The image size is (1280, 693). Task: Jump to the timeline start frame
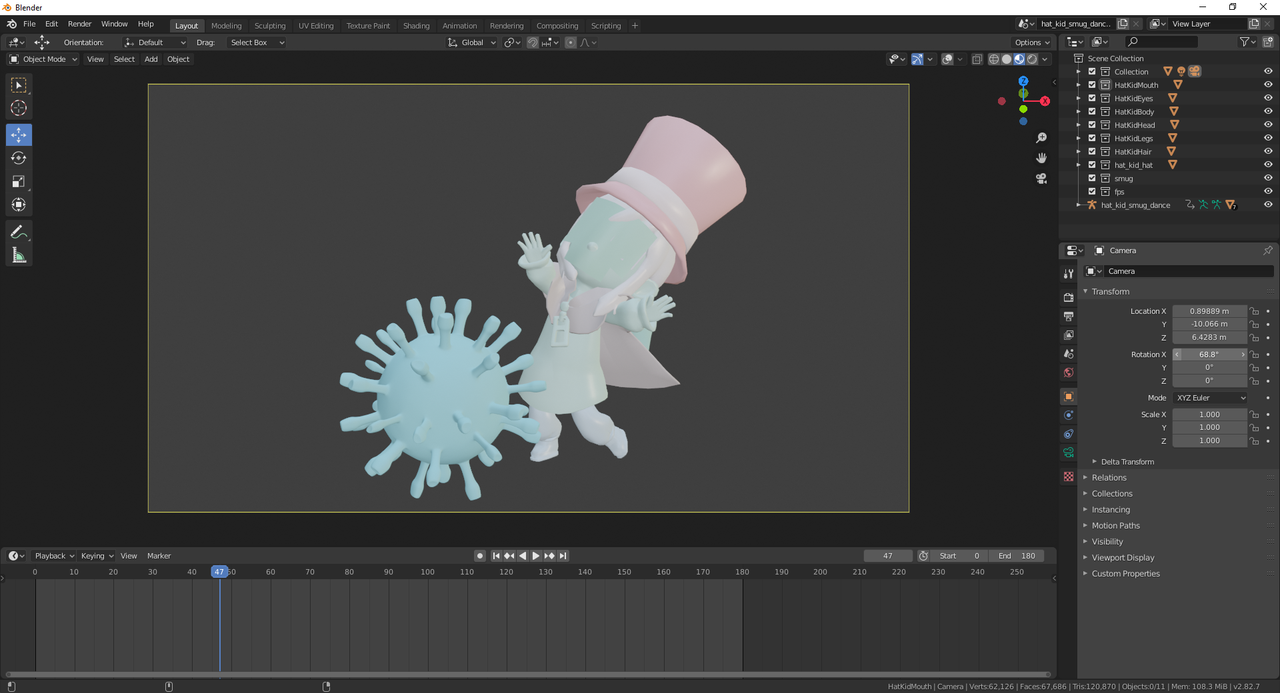pyautogui.click(x=496, y=556)
